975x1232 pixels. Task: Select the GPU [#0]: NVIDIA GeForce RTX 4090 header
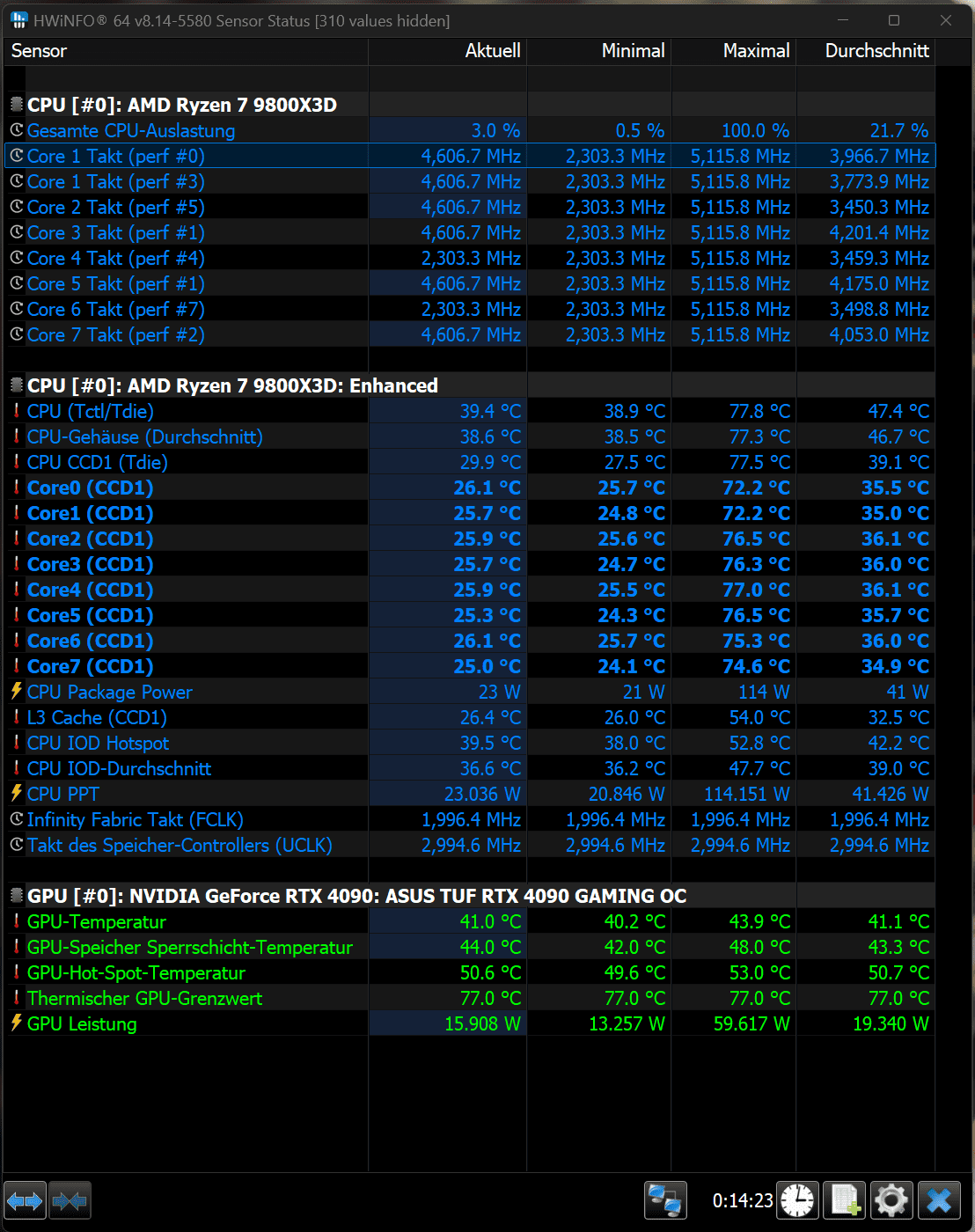tap(470, 896)
